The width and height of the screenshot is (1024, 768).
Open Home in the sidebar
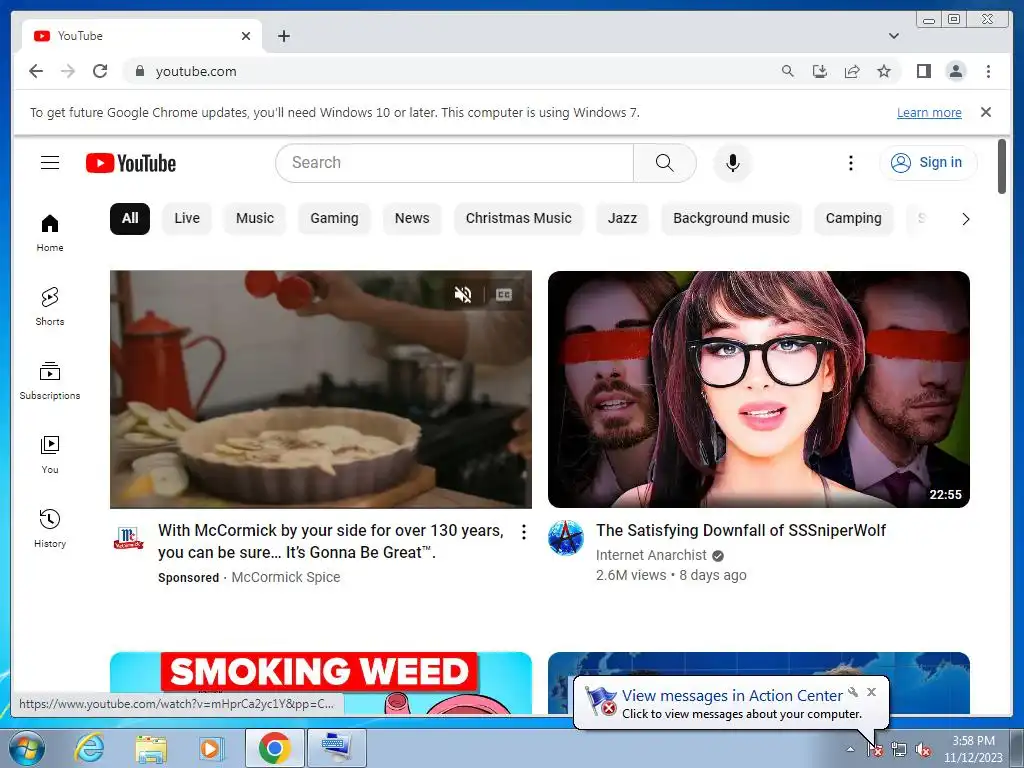coord(50,233)
